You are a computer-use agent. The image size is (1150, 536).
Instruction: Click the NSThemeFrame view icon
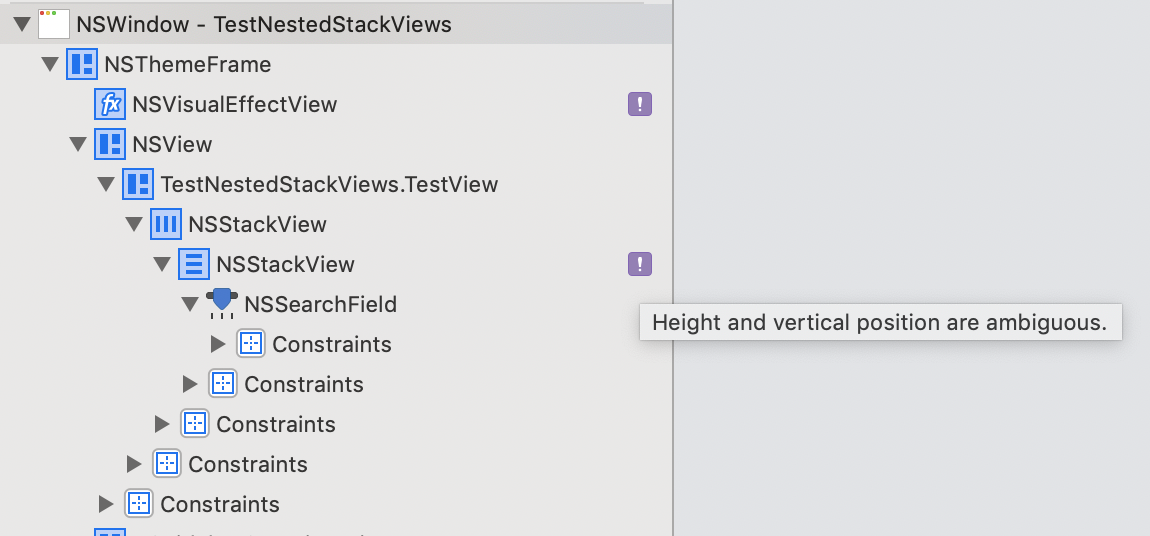pos(81,65)
